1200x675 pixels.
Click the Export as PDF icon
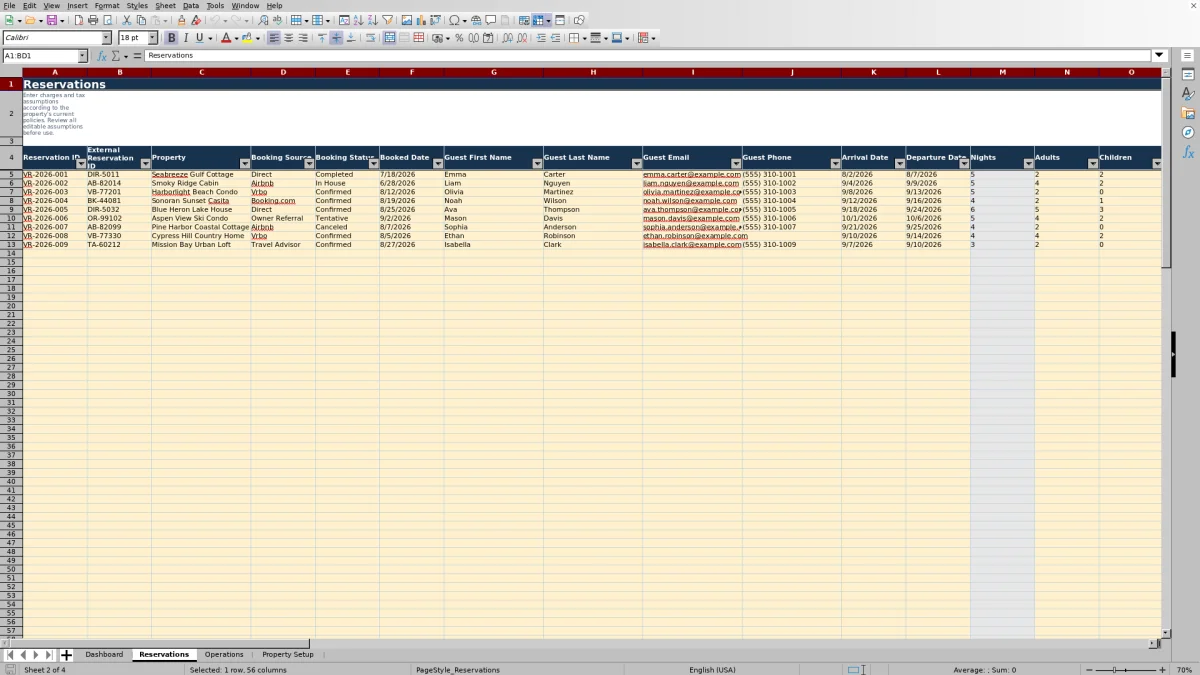coord(79,20)
